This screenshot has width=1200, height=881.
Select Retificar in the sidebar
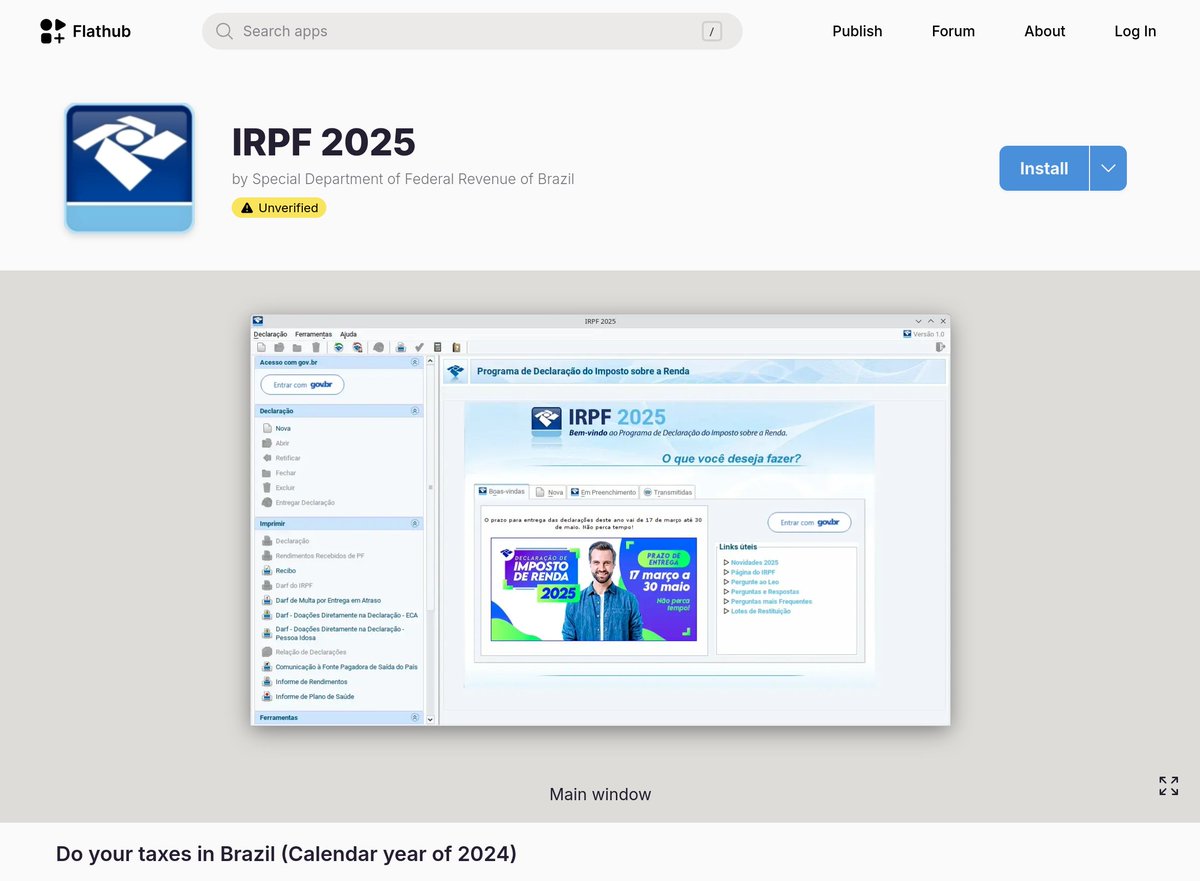(281, 458)
